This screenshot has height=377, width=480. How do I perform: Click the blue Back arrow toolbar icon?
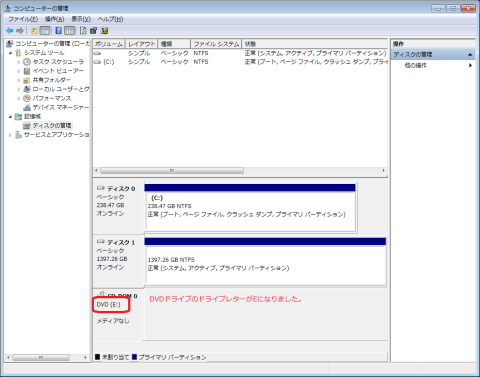point(10,31)
